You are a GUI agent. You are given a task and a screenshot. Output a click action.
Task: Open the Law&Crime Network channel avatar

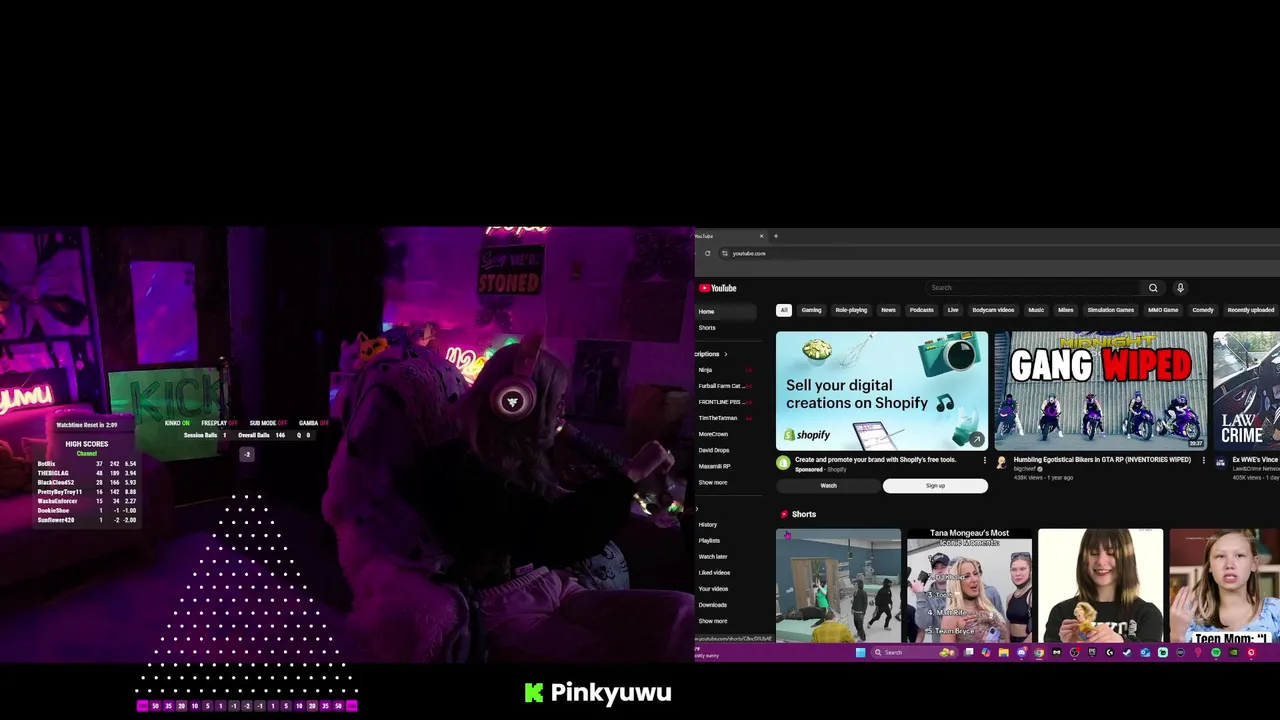pos(1220,463)
